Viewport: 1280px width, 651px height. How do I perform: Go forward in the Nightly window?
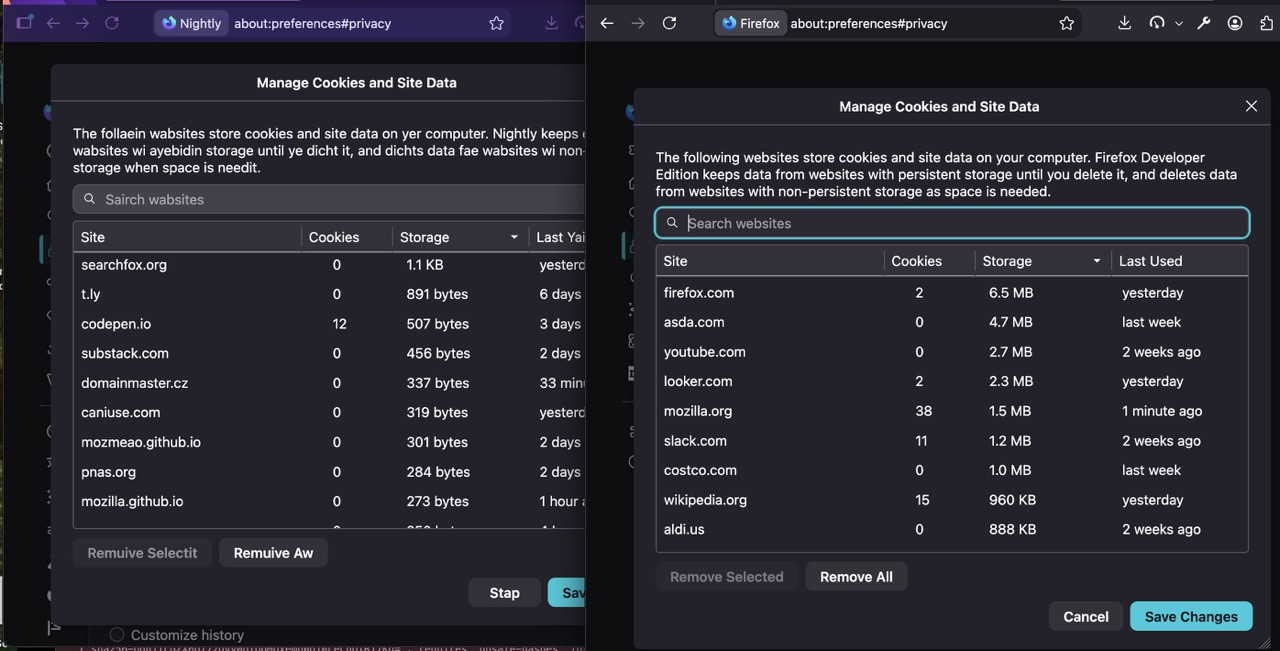point(82,22)
